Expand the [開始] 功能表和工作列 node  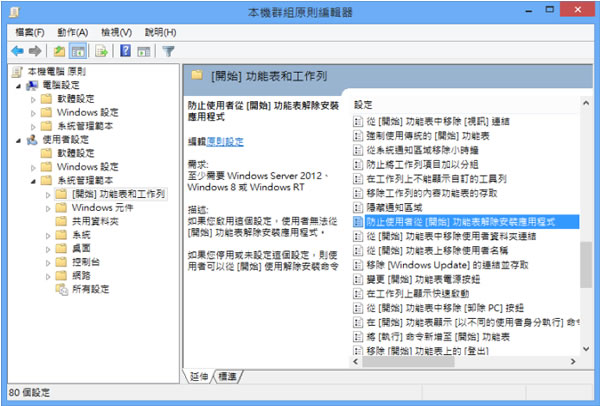point(48,195)
